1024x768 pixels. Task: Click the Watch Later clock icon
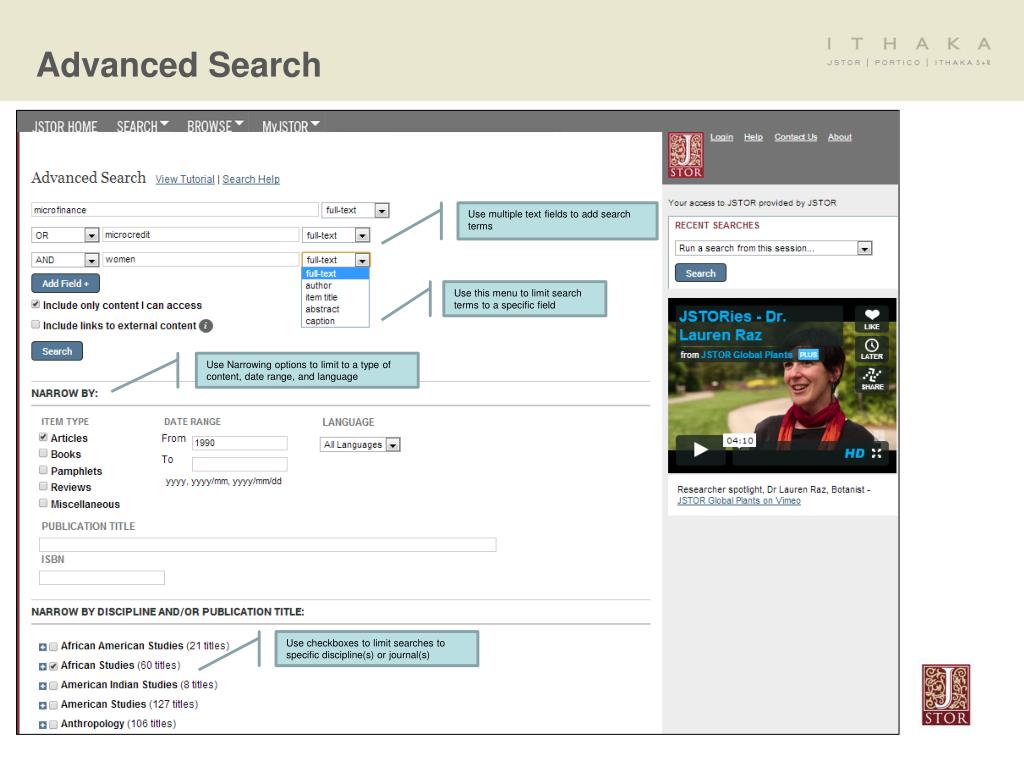point(872,349)
